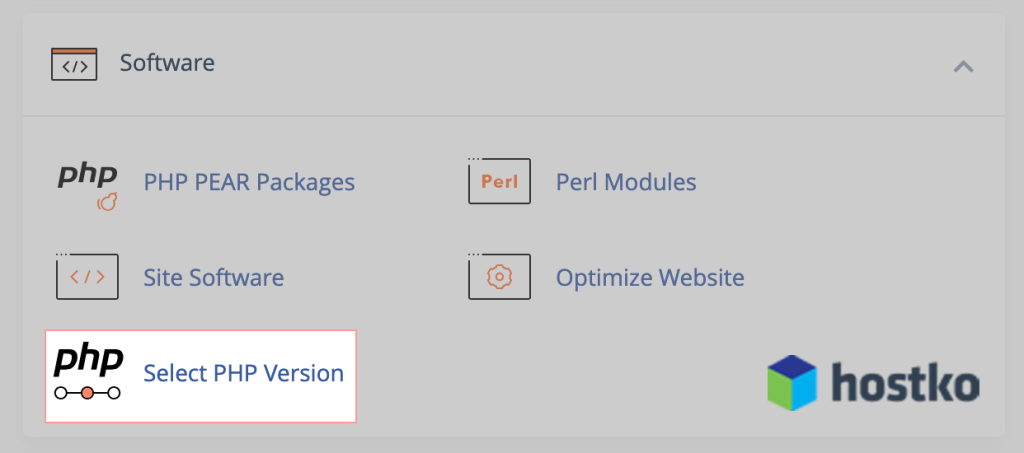
Task: Choose the Select PHP Version link
Action: 244,373
